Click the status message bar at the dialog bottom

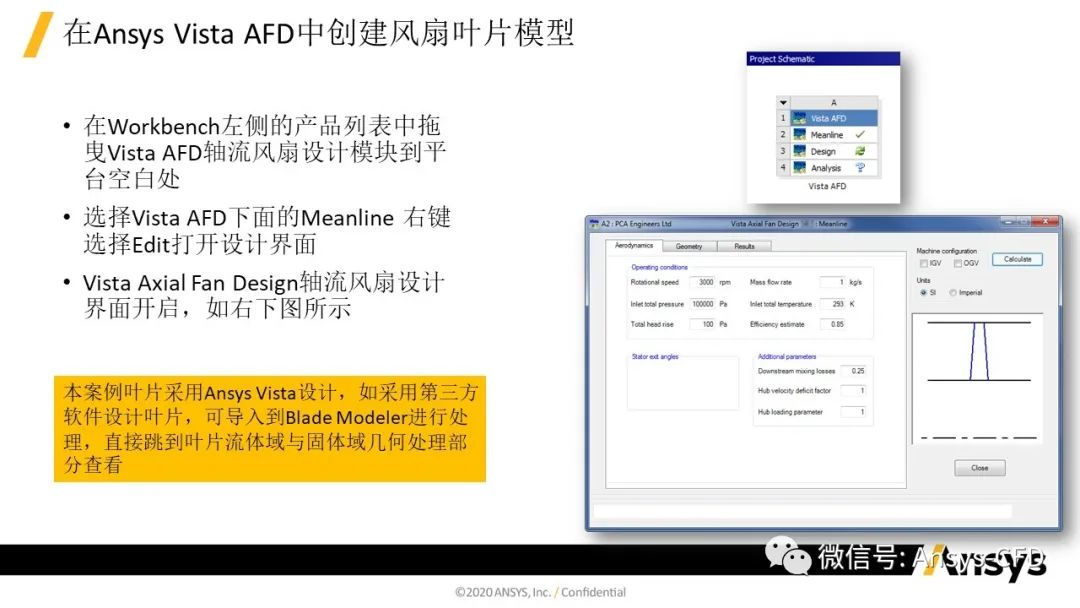pyautogui.click(x=802, y=511)
